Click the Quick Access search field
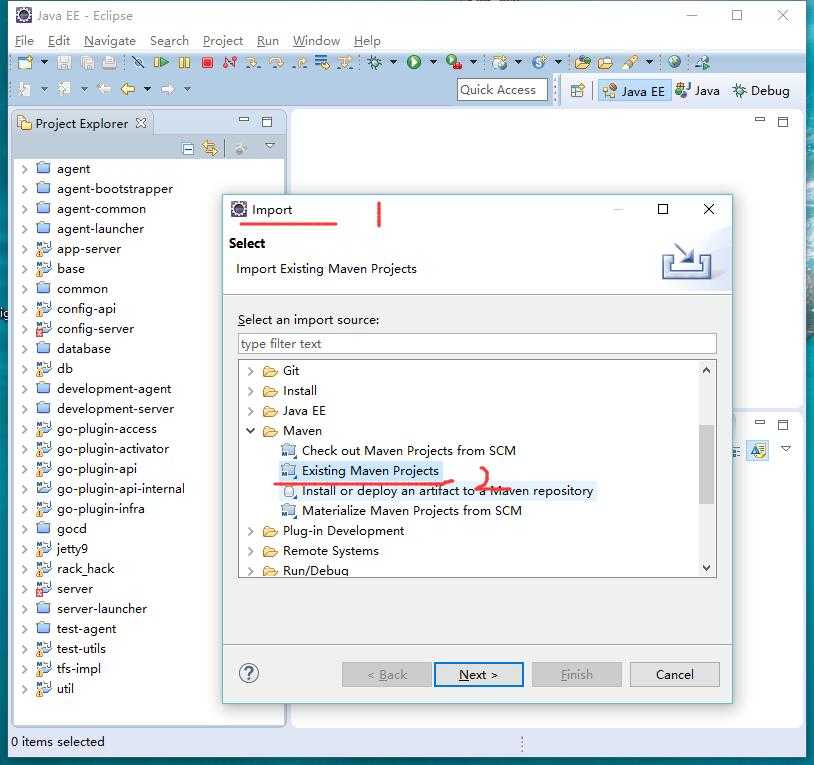 502,90
